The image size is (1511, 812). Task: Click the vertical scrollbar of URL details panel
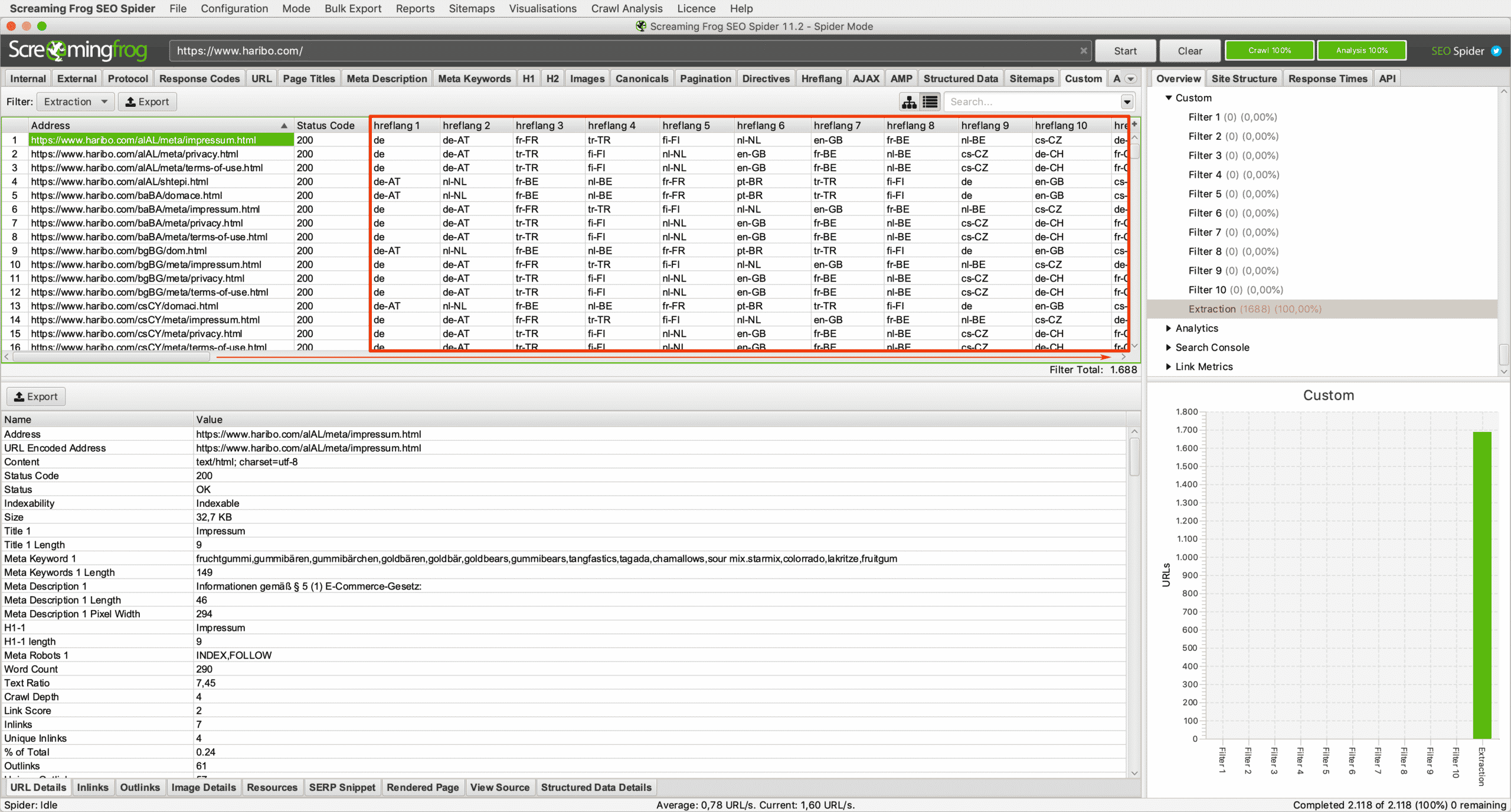1134,457
